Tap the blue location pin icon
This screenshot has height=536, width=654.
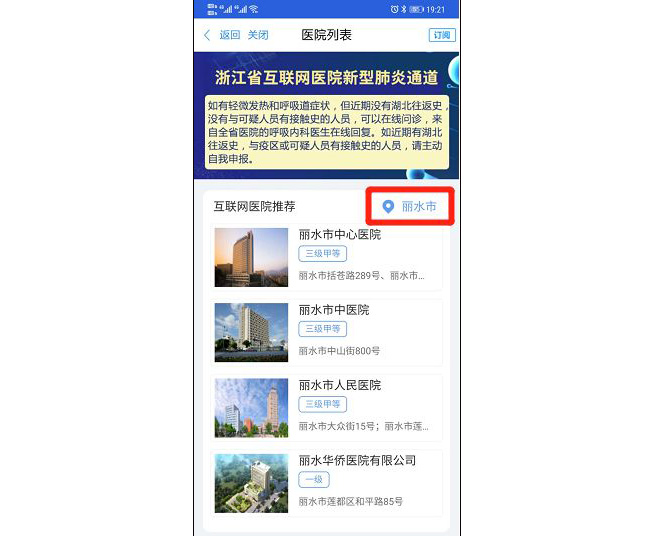(x=389, y=207)
